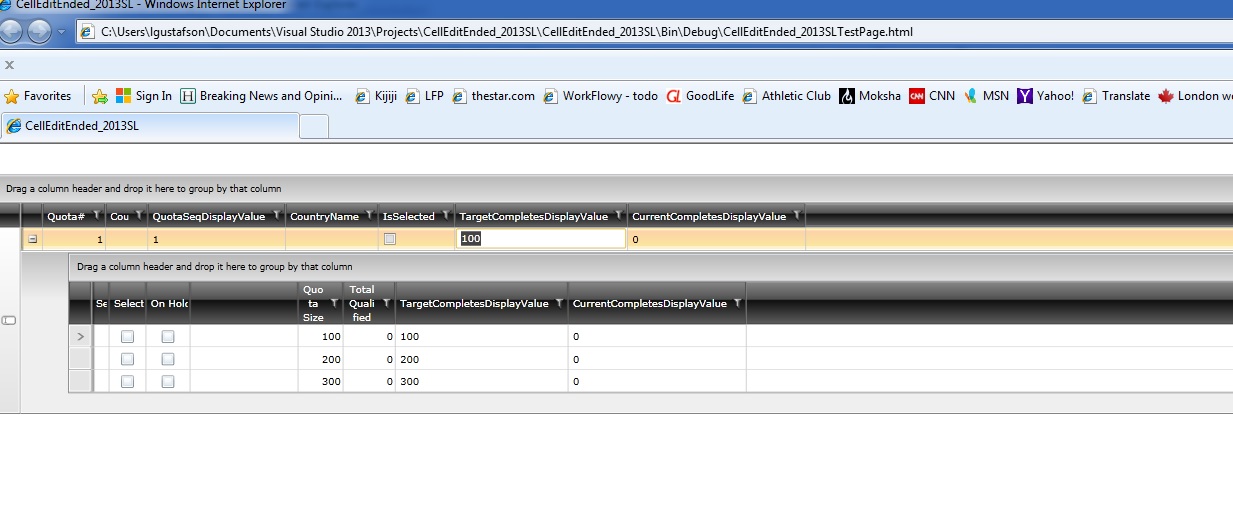Select the row header of the 300 row
The width and height of the screenshot is (1233, 525).
(80, 381)
